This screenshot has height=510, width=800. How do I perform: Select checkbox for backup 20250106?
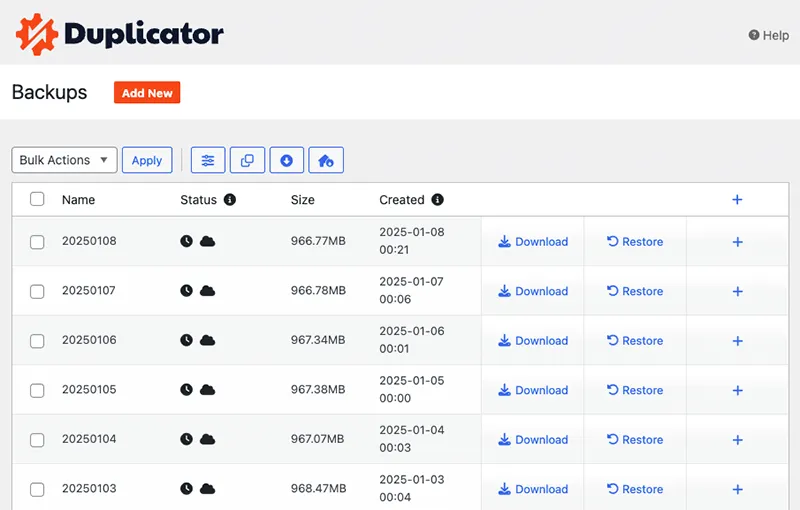pyautogui.click(x=37, y=341)
